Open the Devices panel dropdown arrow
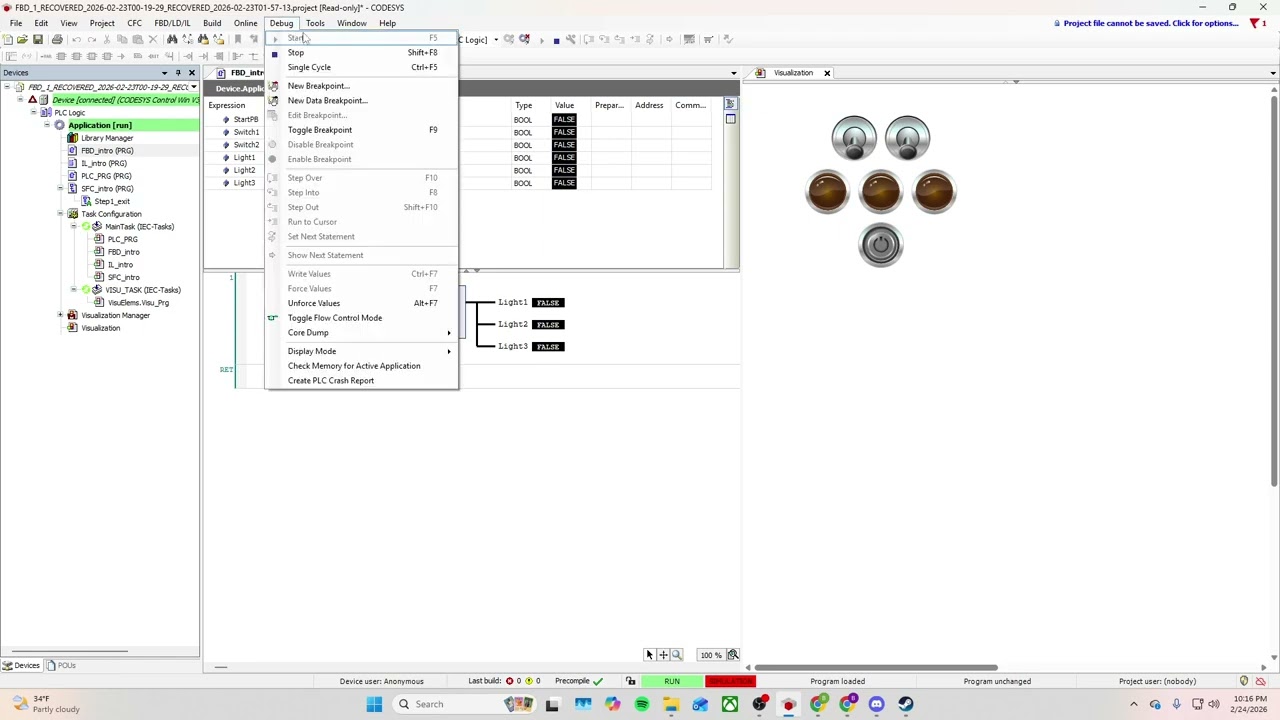 click(164, 73)
